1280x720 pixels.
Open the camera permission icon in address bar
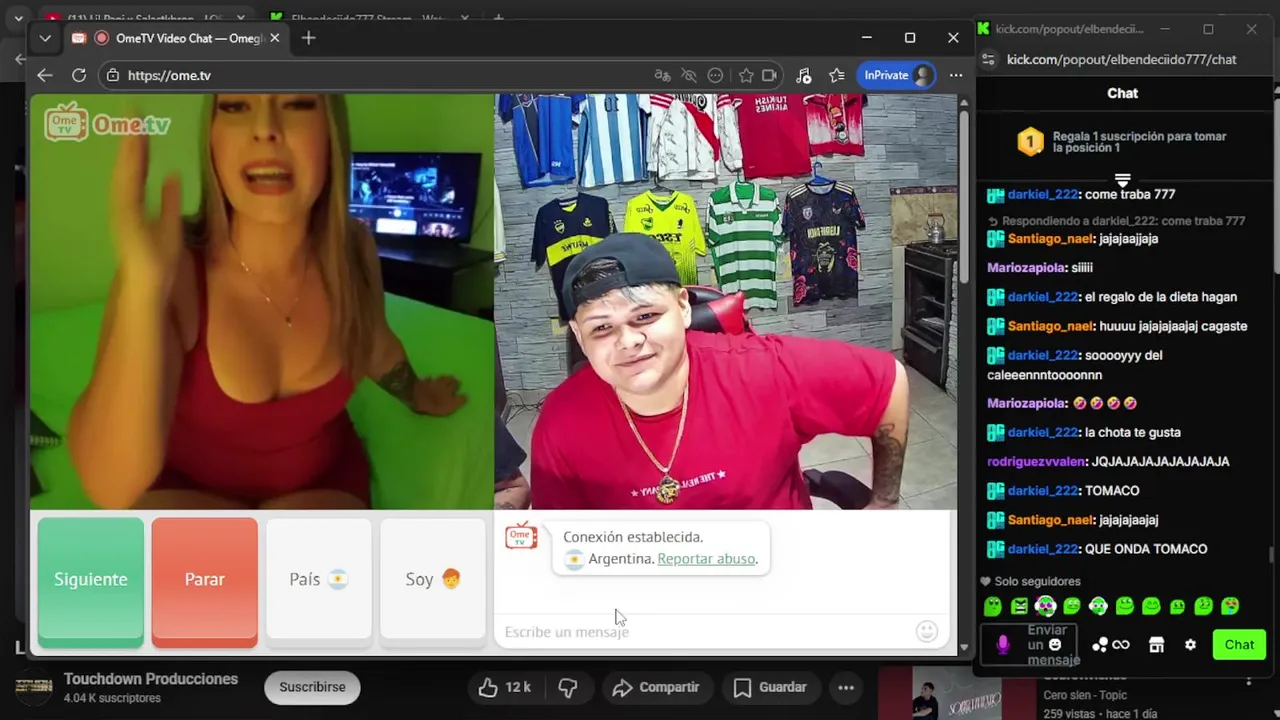click(x=769, y=75)
